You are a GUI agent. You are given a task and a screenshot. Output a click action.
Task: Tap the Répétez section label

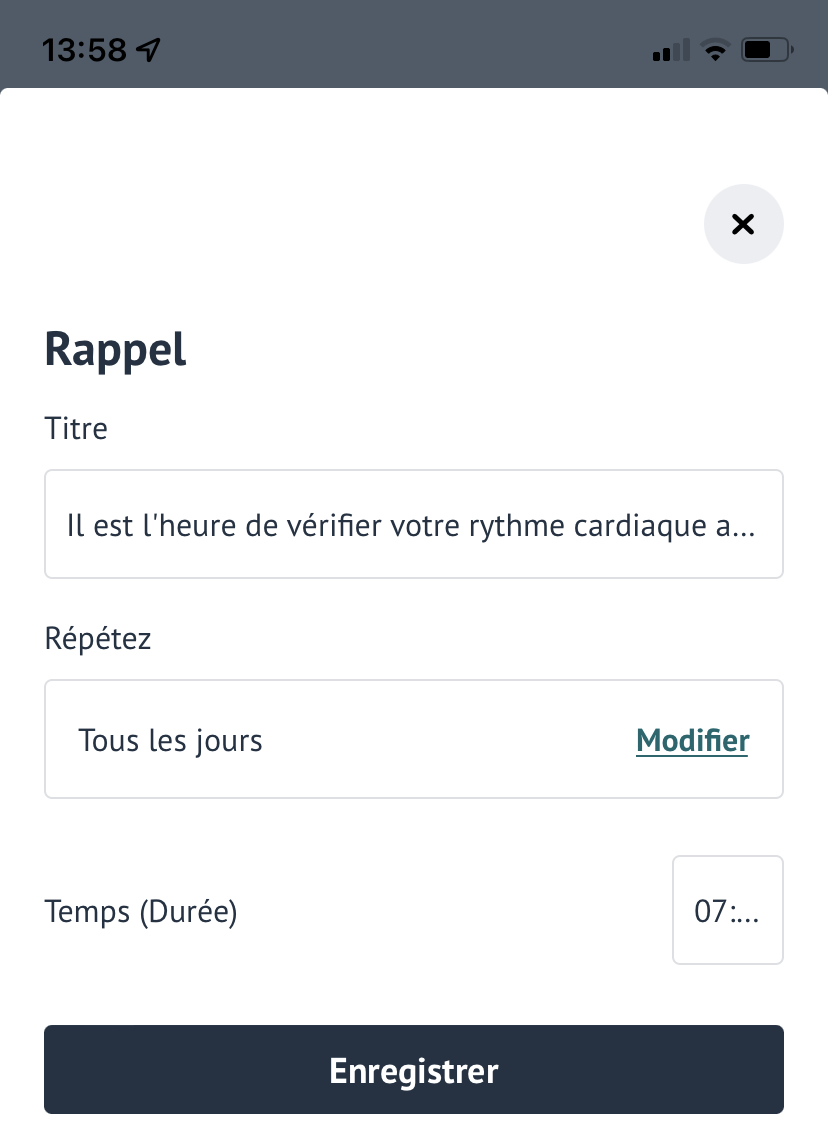[x=98, y=638]
